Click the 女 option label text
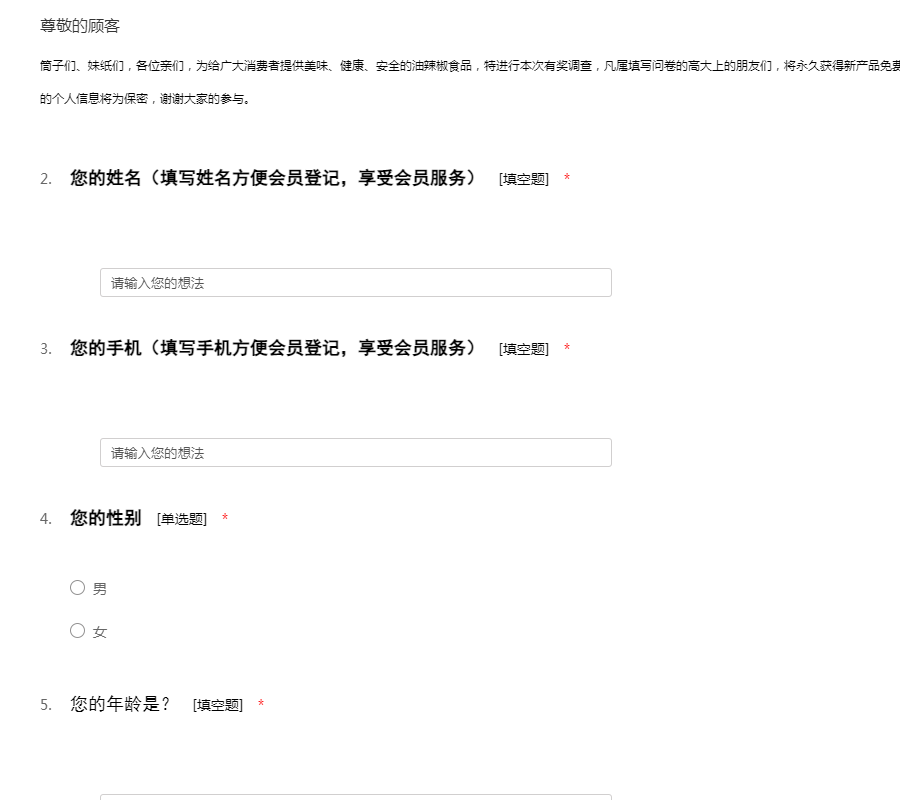The image size is (900, 800). [100, 632]
